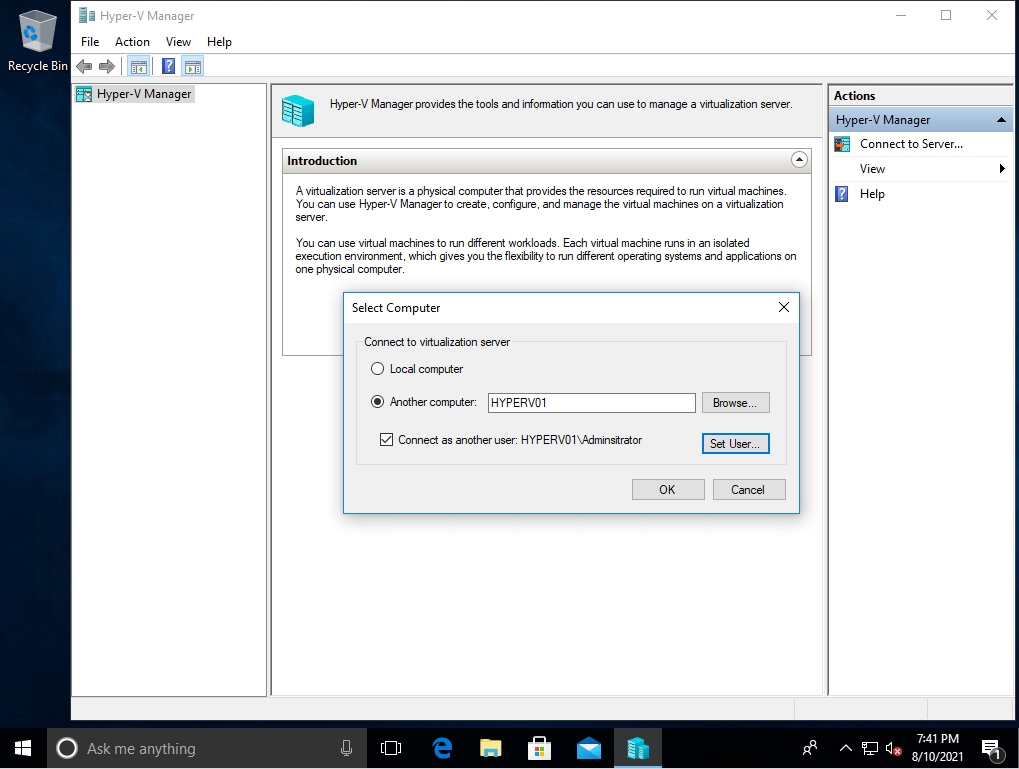Open the Mail app from the taskbar

point(589,748)
